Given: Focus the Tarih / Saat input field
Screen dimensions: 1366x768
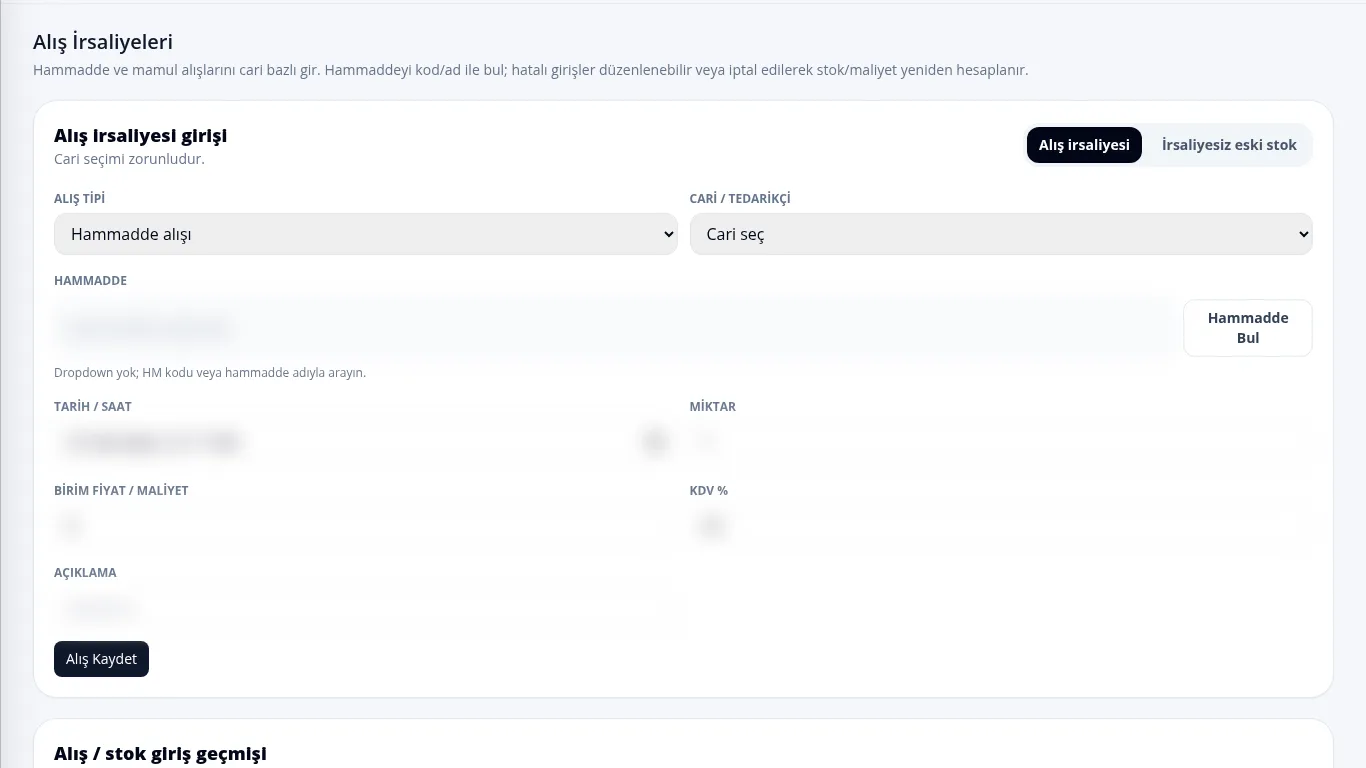Looking at the screenshot, I should coord(366,442).
